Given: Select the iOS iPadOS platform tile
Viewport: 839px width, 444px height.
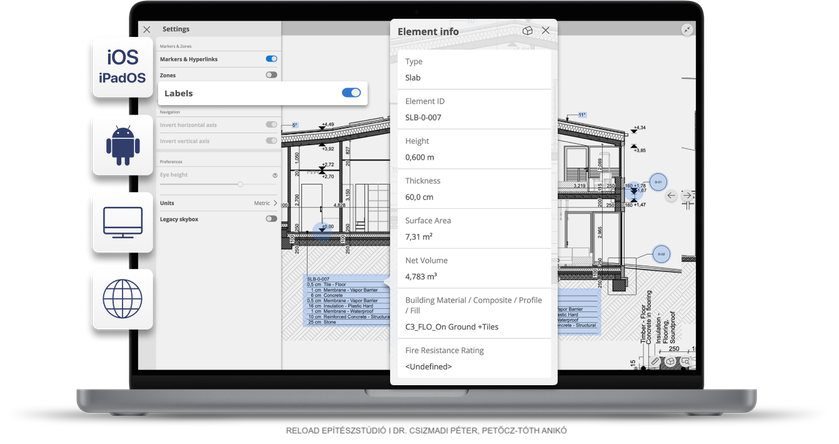Looking at the screenshot, I should [x=123, y=68].
